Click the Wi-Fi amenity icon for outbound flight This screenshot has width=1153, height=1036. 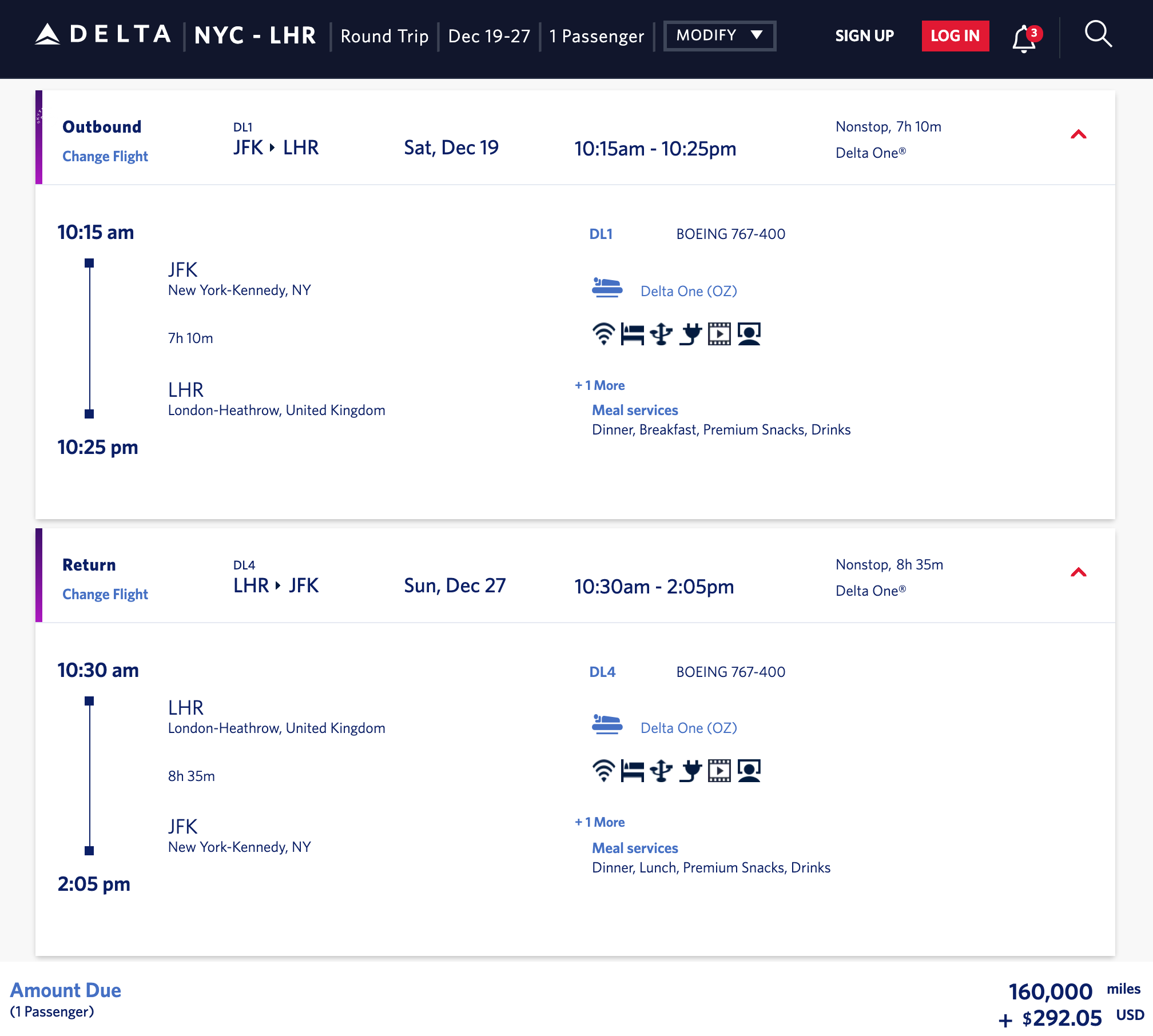603,334
